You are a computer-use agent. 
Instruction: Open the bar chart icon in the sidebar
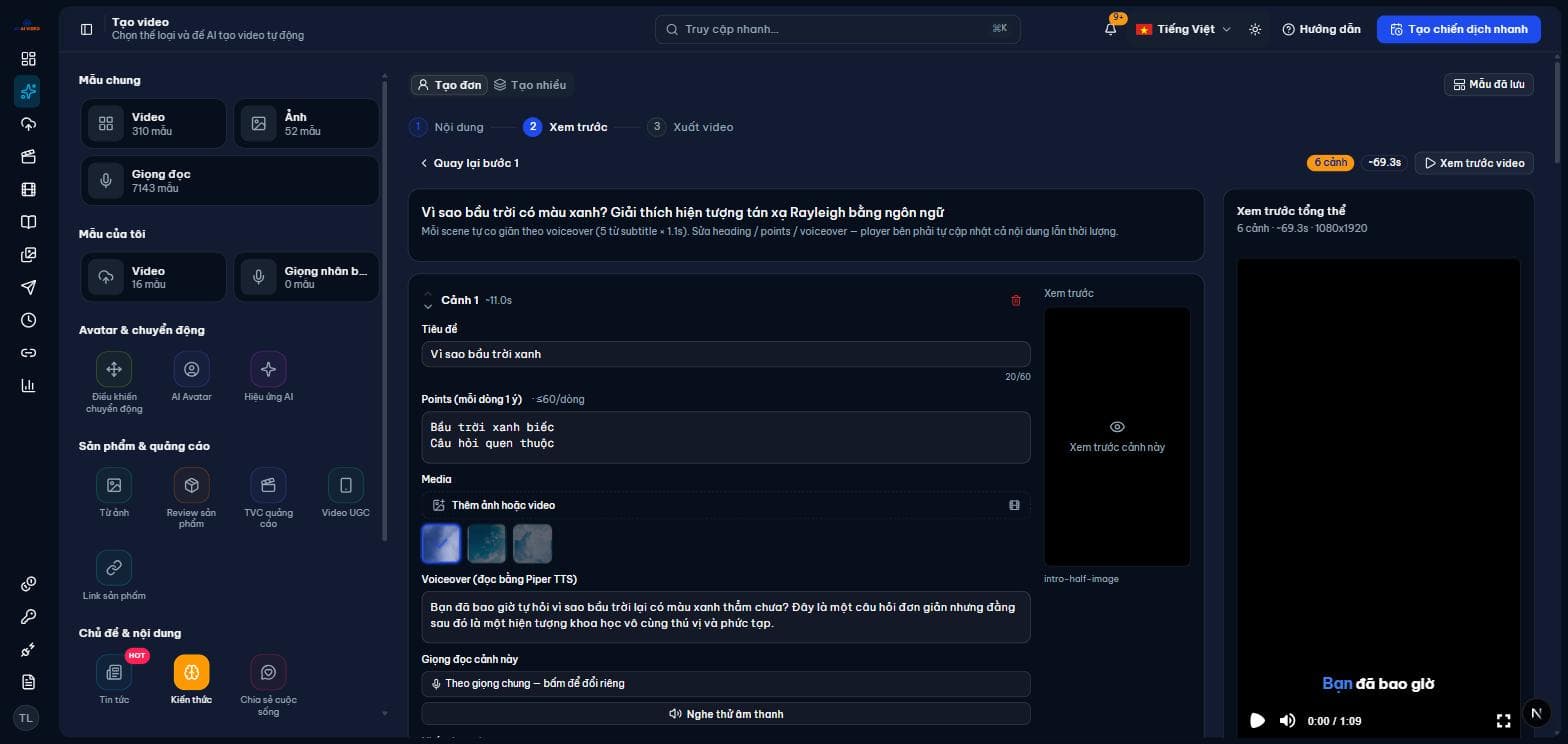(28, 386)
